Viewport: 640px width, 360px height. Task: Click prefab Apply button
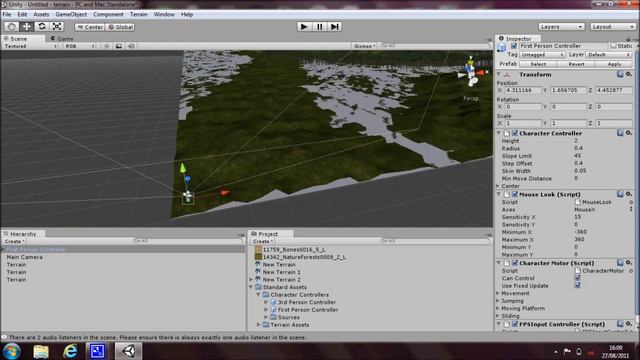[x=614, y=64]
